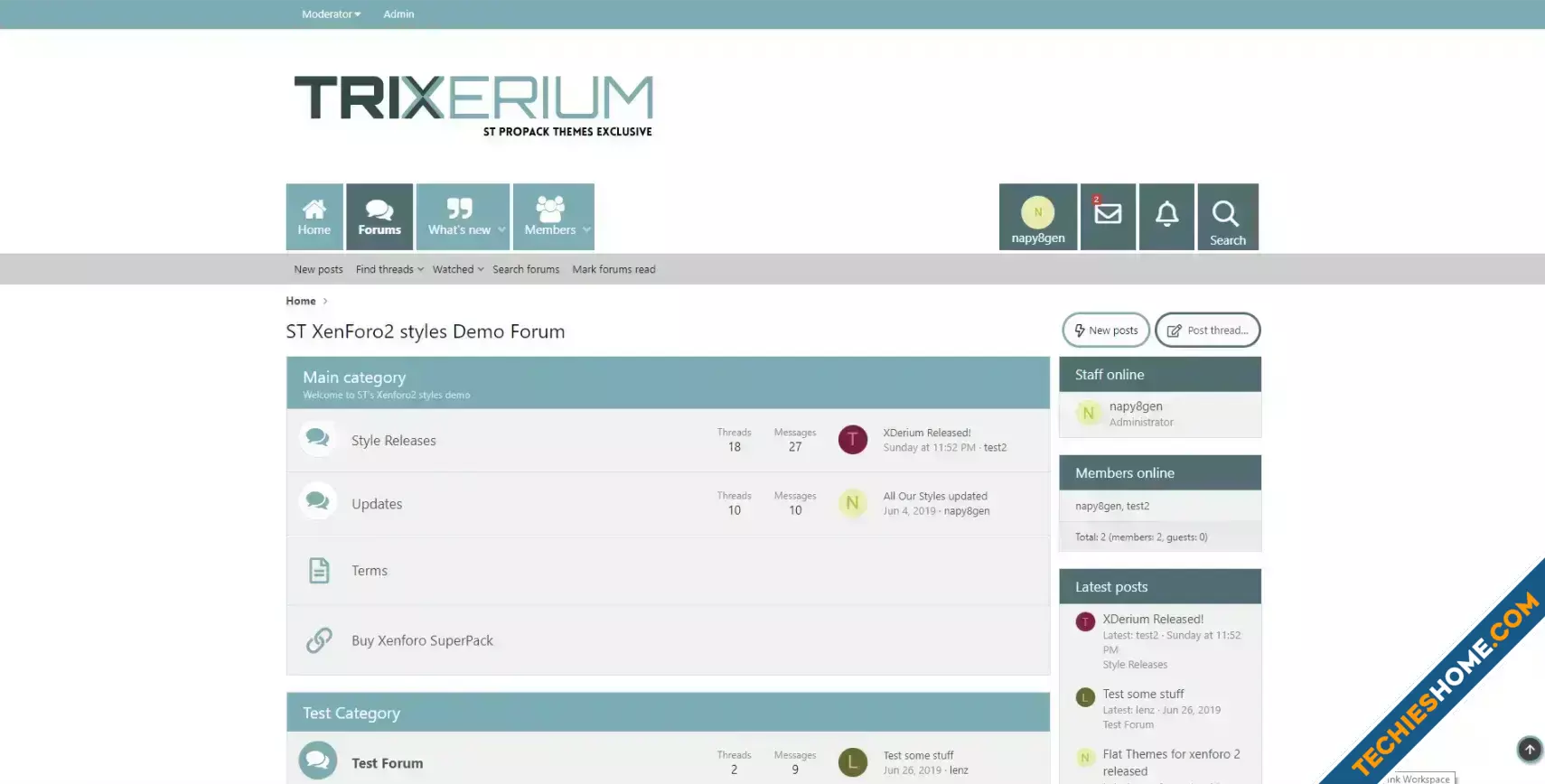Click the Updates forum bubble icon
Viewport: 1545px width, 784px height.
318,501
